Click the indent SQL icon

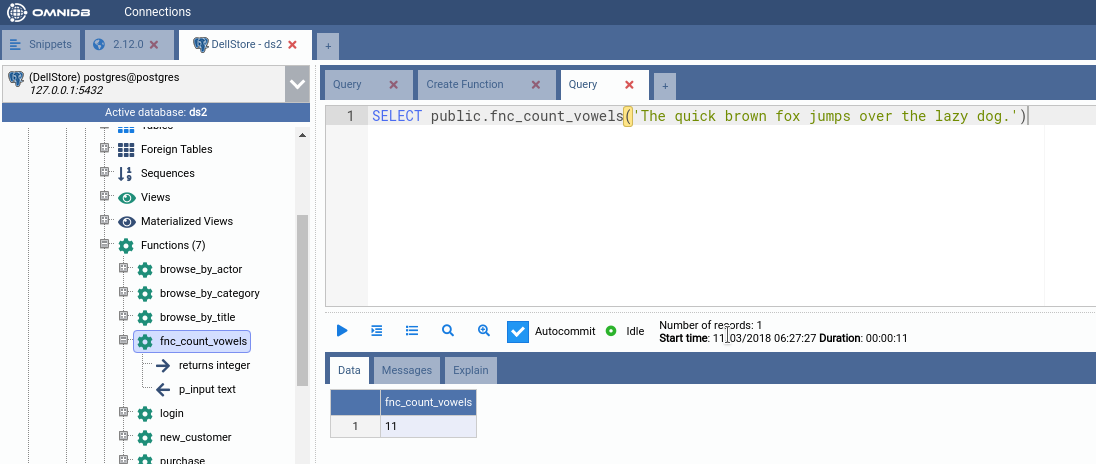[x=377, y=331]
